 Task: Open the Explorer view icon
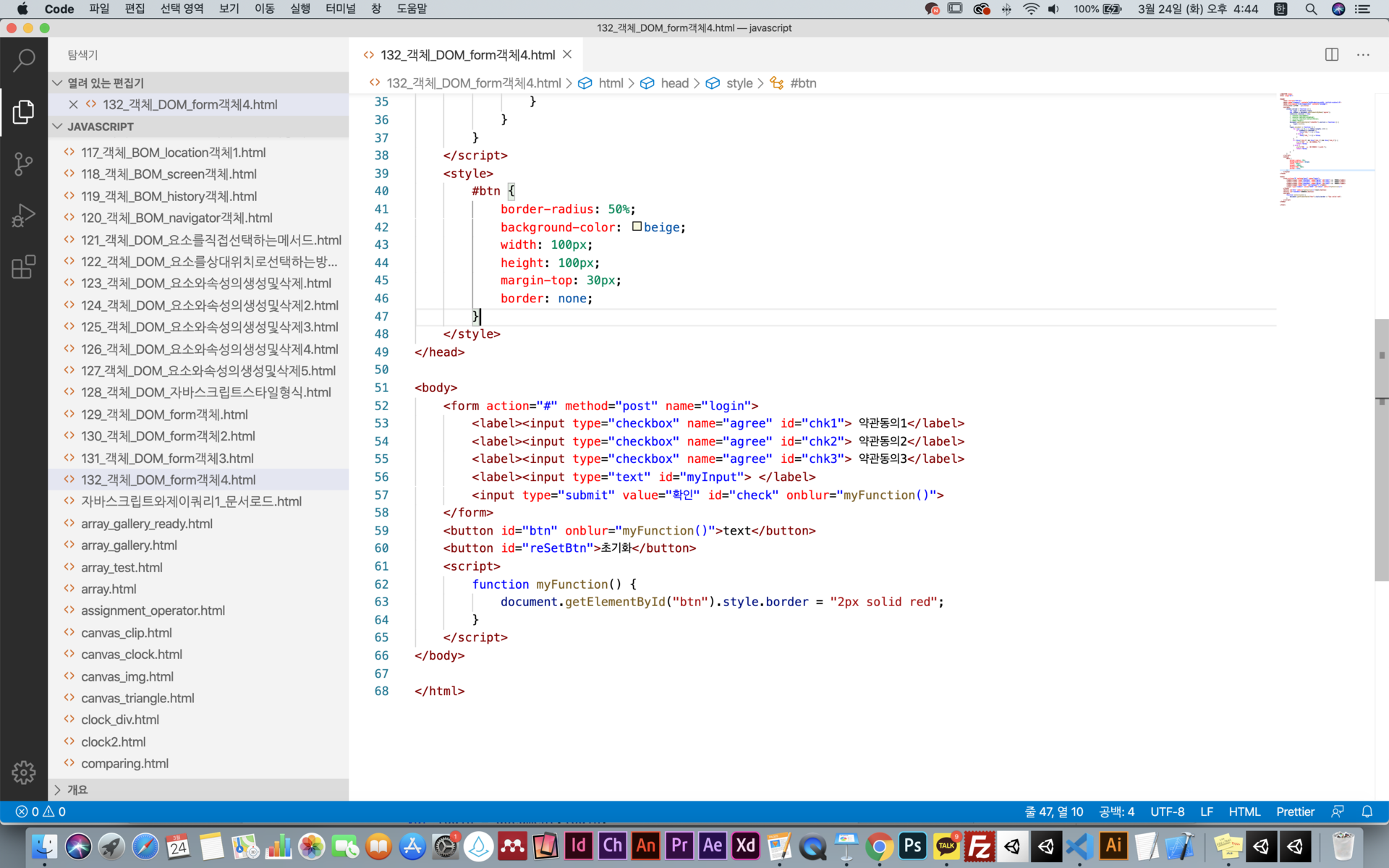(x=24, y=112)
